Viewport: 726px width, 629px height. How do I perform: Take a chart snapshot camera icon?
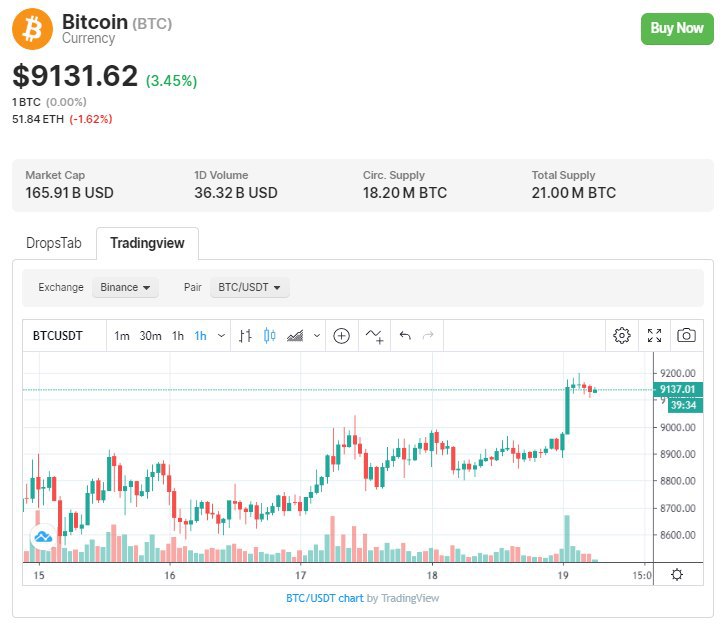686,335
